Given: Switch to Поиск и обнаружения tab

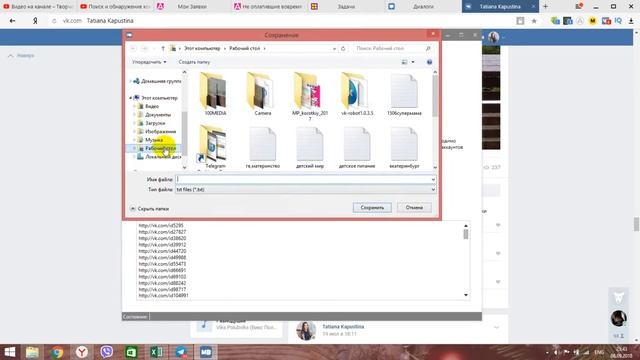Looking at the screenshot, I should point(115,7).
